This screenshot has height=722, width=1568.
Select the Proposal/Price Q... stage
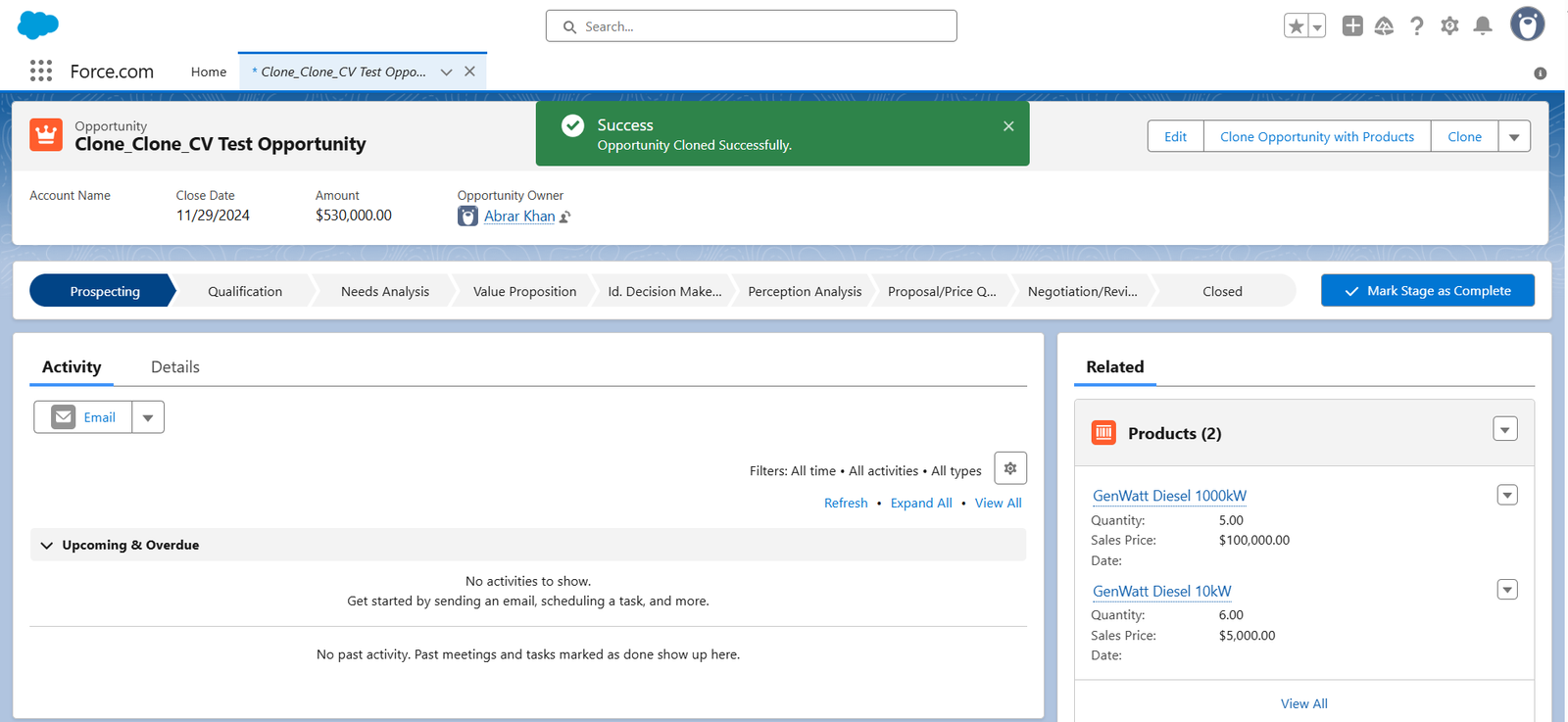[942, 291]
